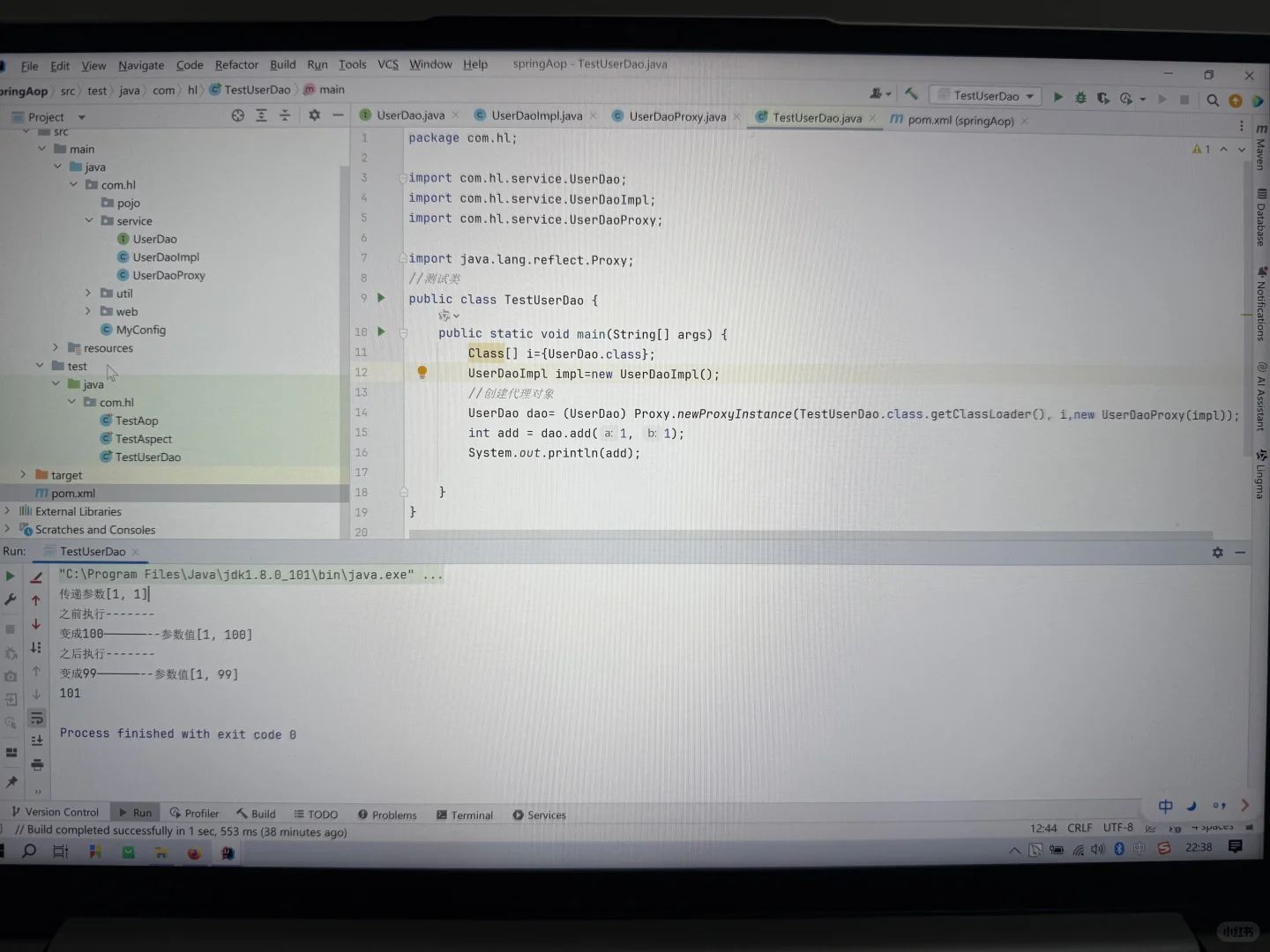The image size is (1270, 952).
Task: Run with Coverage from the top toolbar
Action: [x=1103, y=98]
